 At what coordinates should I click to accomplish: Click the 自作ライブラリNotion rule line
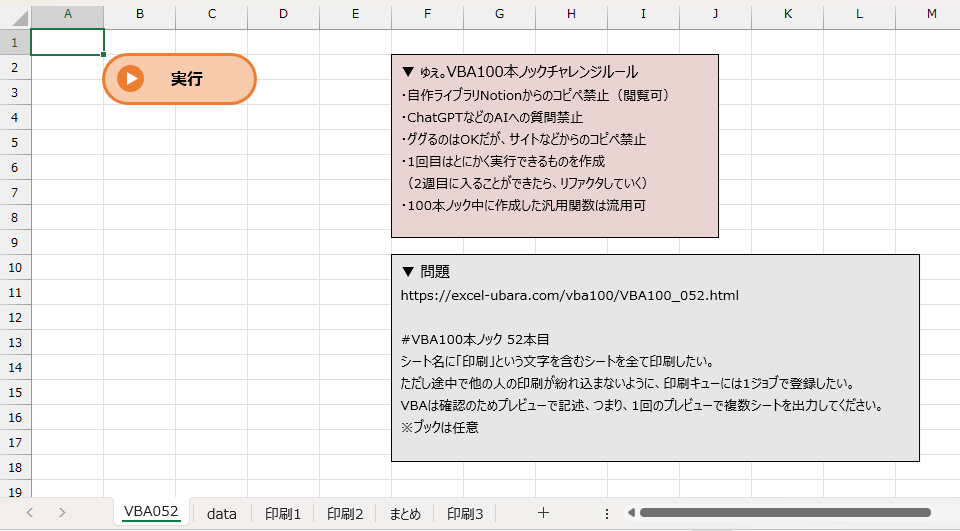coord(537,95)
